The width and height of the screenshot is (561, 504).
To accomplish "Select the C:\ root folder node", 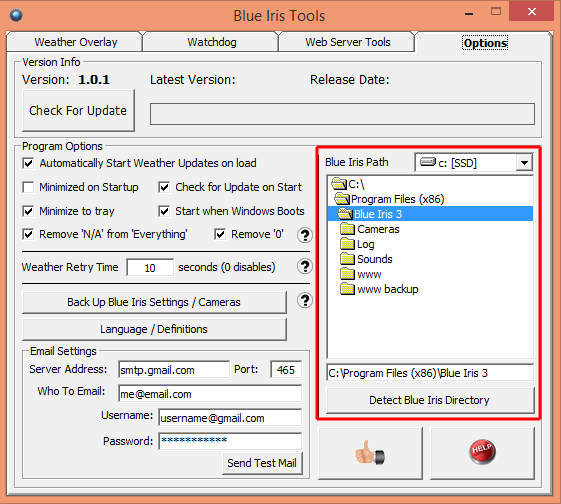I will [x=348, y=184].
